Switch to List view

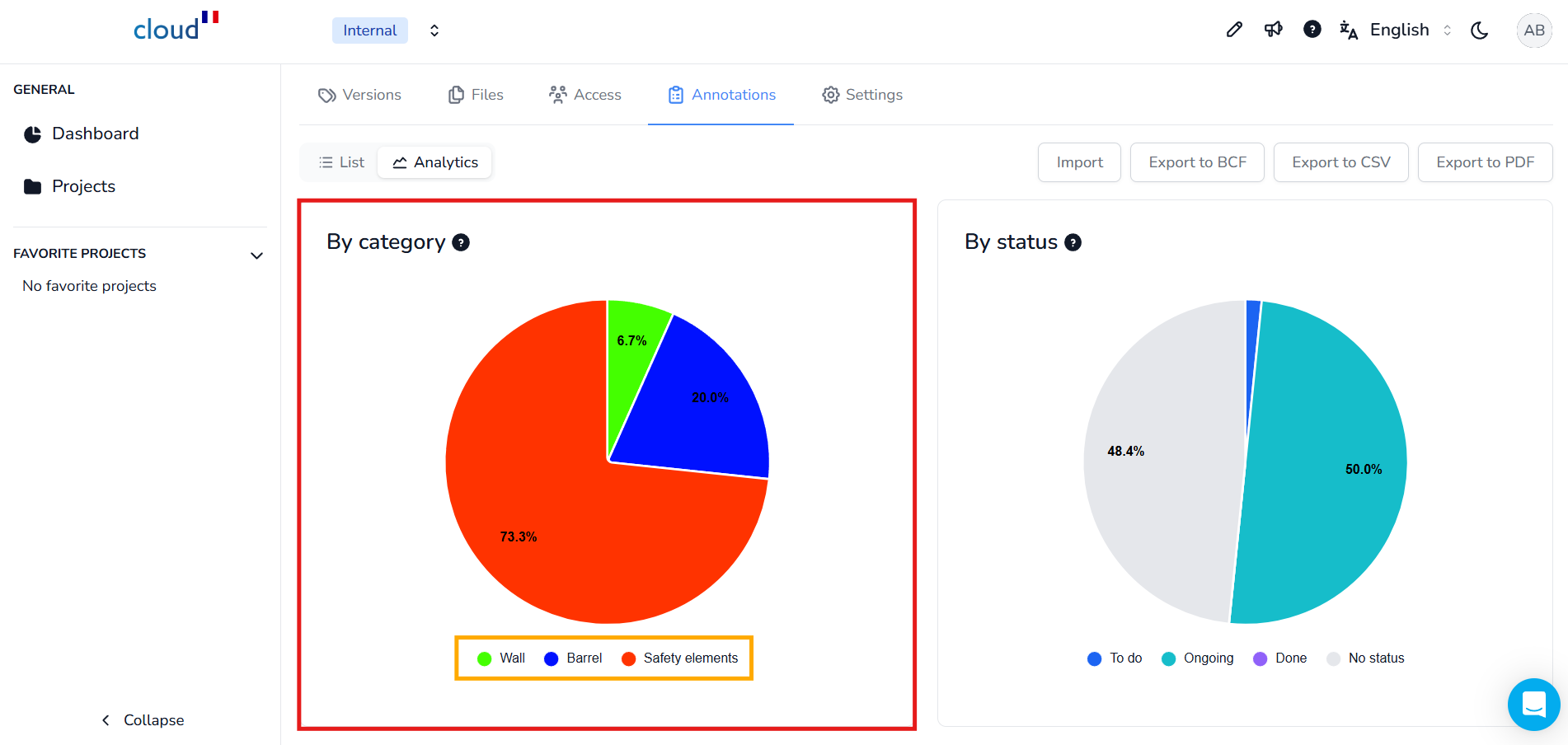coord(341,162)
